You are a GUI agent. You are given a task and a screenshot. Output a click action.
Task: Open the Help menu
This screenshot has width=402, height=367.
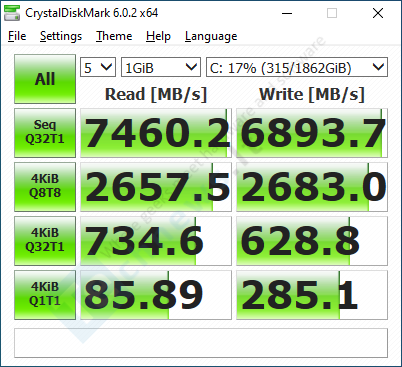pos(158,36)
